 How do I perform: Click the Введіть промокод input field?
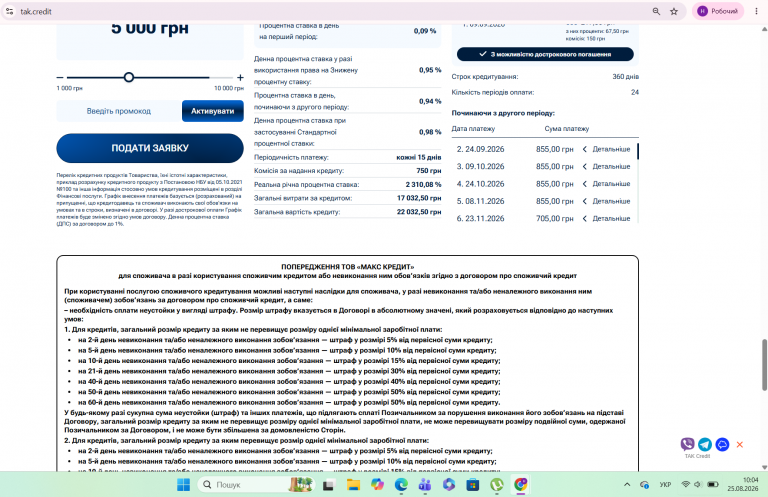(119, 111)
